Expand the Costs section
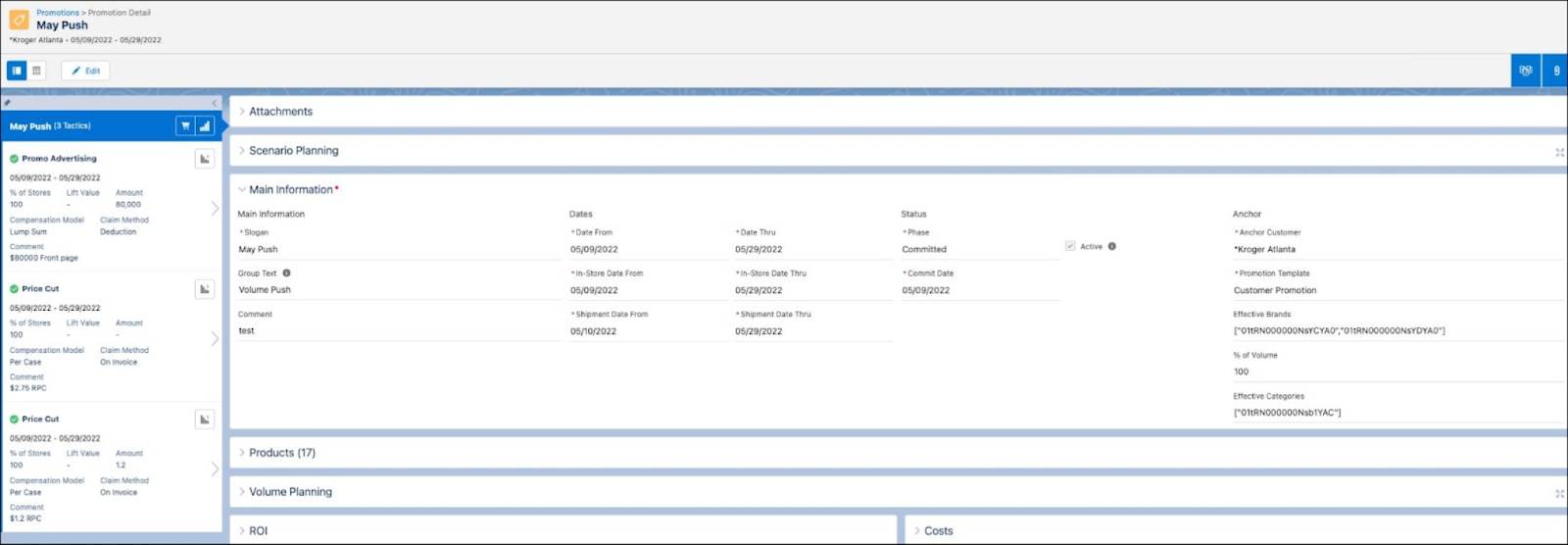The width and height of the screenshot is (1568, 545). 917,530
